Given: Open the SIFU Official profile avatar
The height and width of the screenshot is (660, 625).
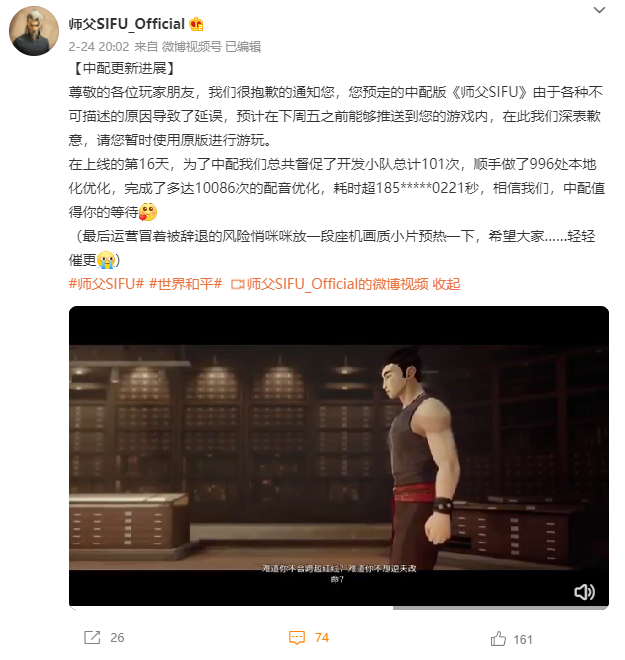Looking at the screenshot, I should [34, 31].
